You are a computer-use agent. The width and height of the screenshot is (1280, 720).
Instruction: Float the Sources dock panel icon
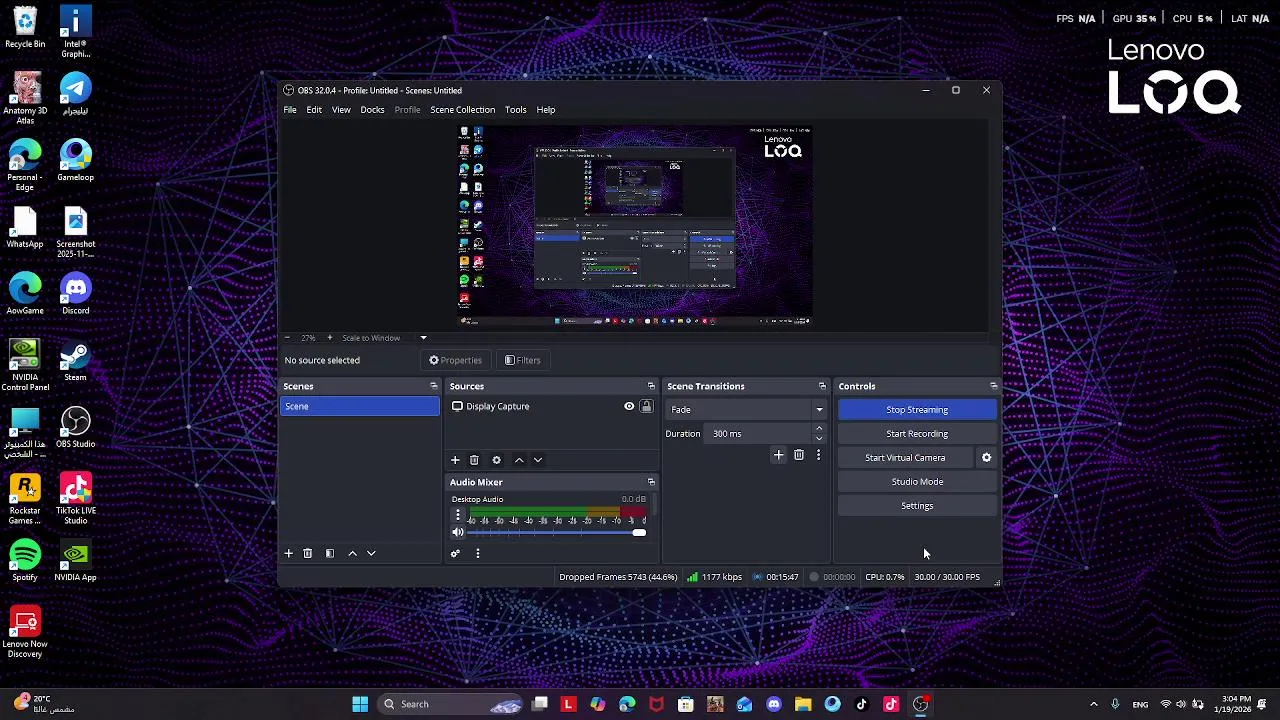[651, 386]
